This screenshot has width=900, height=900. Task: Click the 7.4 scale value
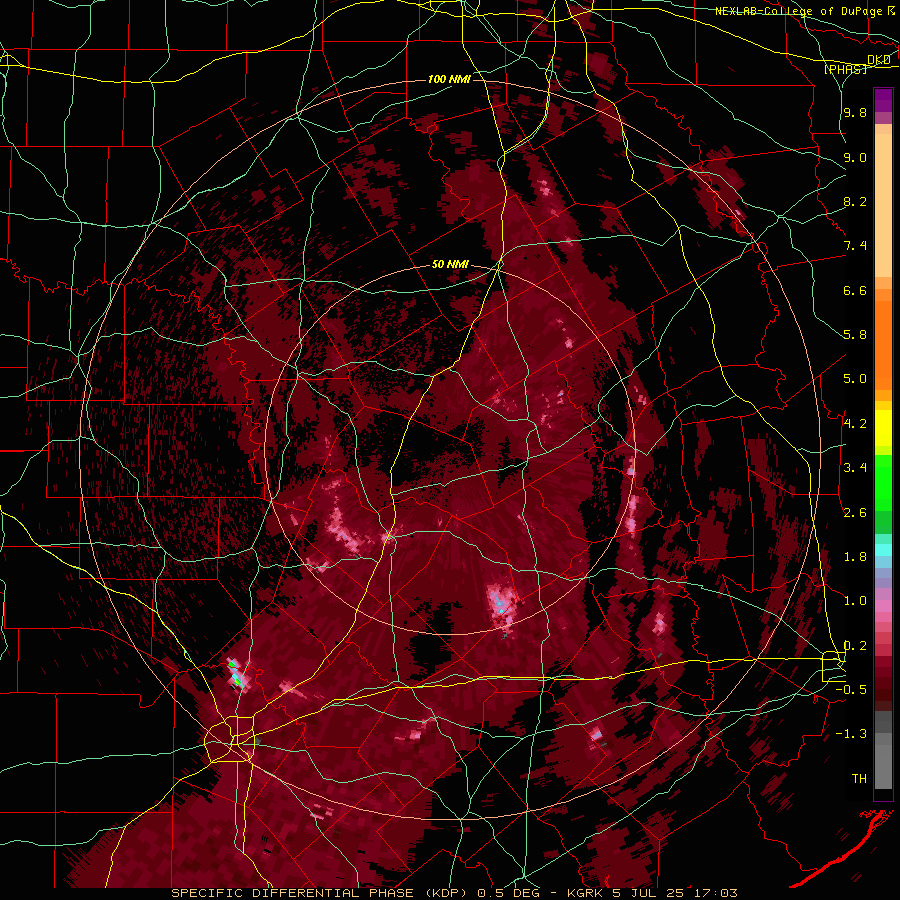point(855,246)
